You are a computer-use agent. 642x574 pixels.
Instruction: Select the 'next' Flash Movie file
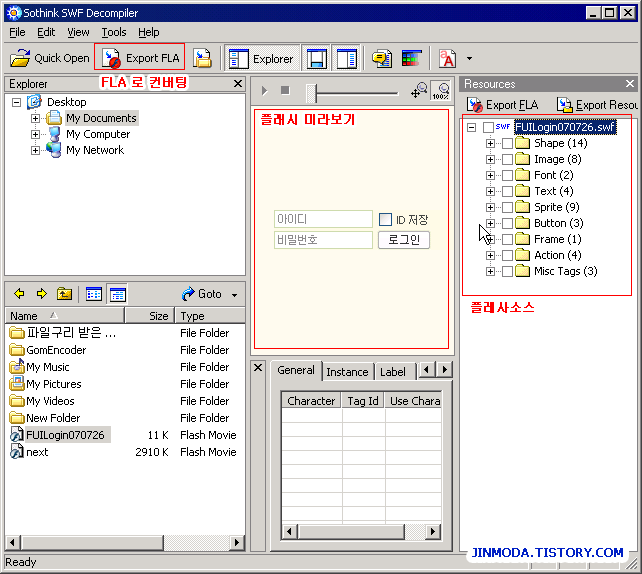coord(29,452)
